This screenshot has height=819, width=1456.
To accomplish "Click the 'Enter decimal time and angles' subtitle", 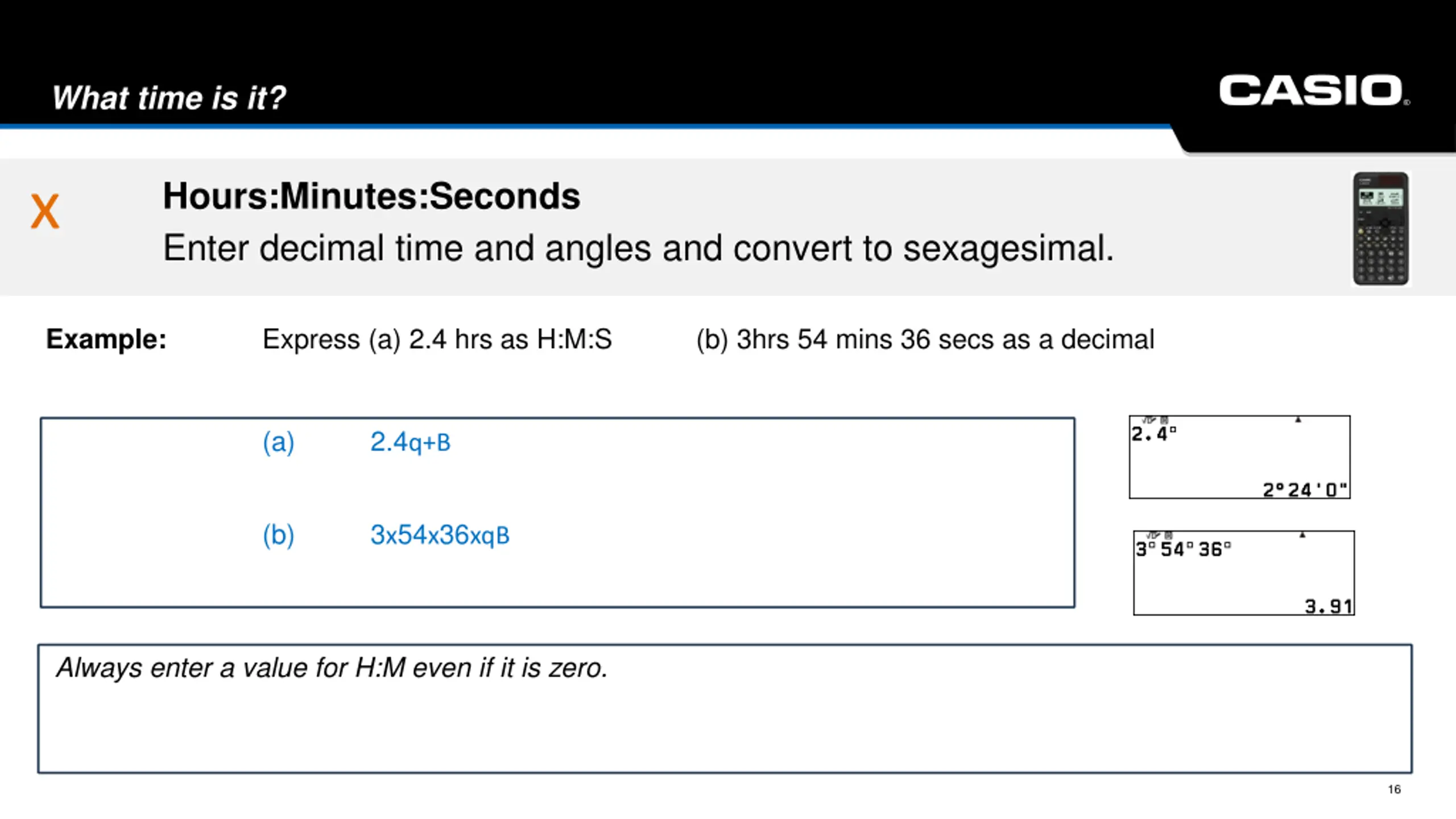I will coord(638,248).
